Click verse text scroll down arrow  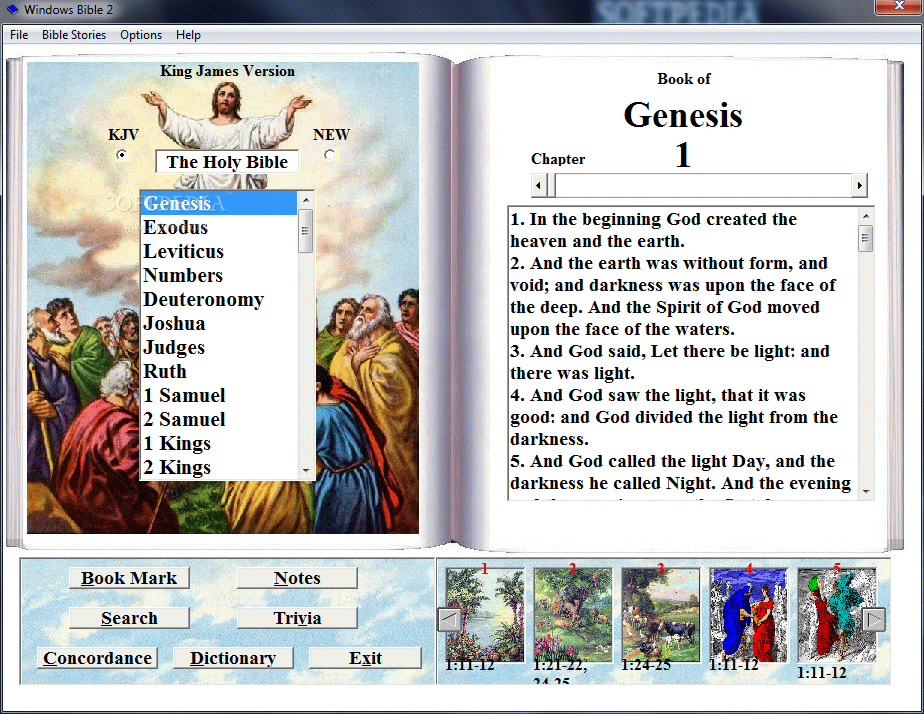pyautogui.click(x=866, y=491)
